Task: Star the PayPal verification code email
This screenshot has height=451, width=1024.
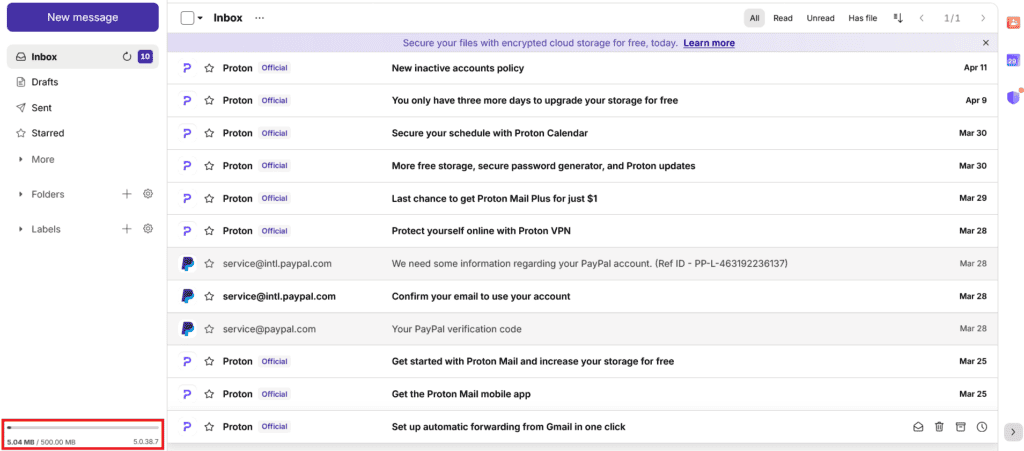Action: point(209,329)
